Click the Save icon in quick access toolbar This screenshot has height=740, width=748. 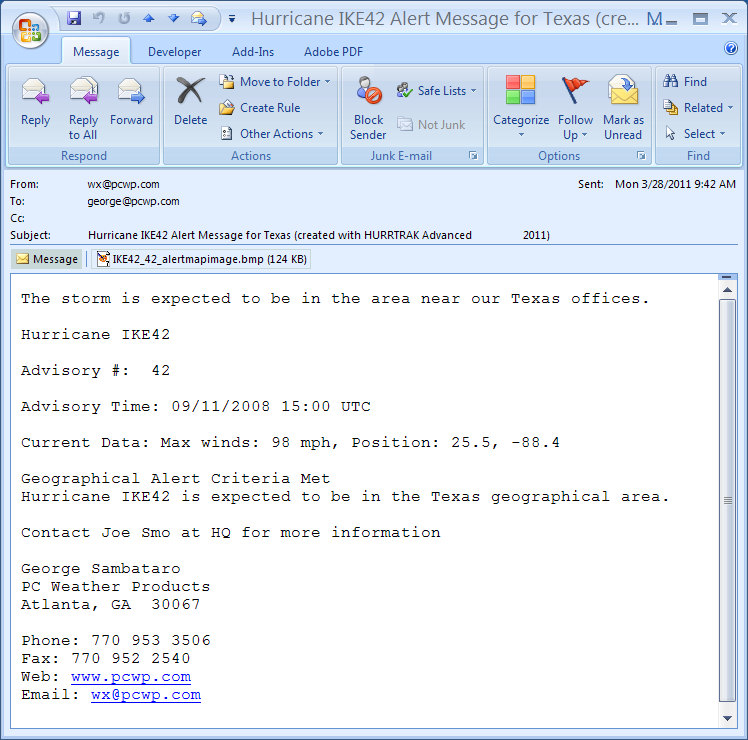click(x=75, y=18)
